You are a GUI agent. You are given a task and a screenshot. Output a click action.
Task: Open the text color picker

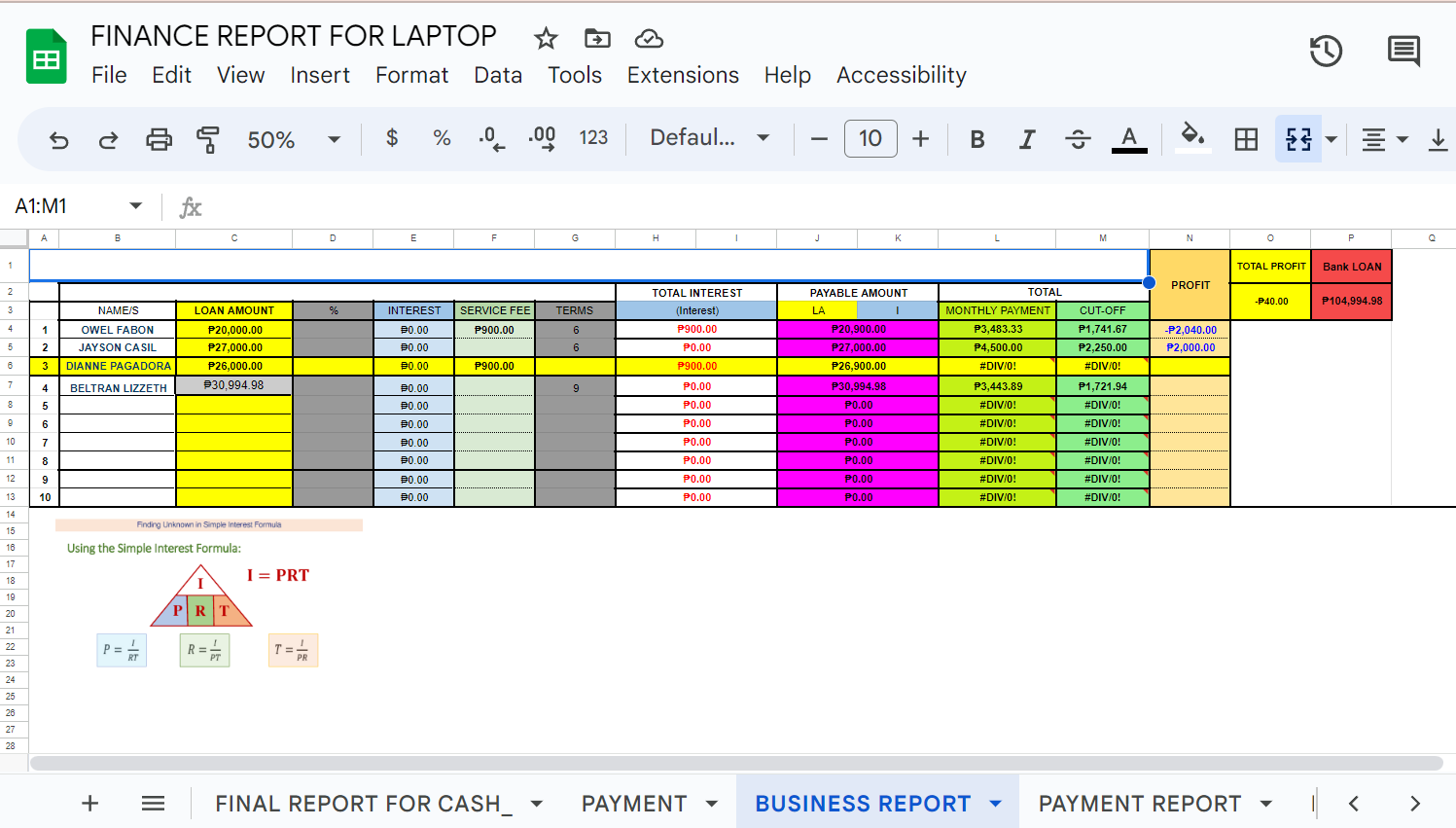pyautogui.click(x=1128, y=139)
